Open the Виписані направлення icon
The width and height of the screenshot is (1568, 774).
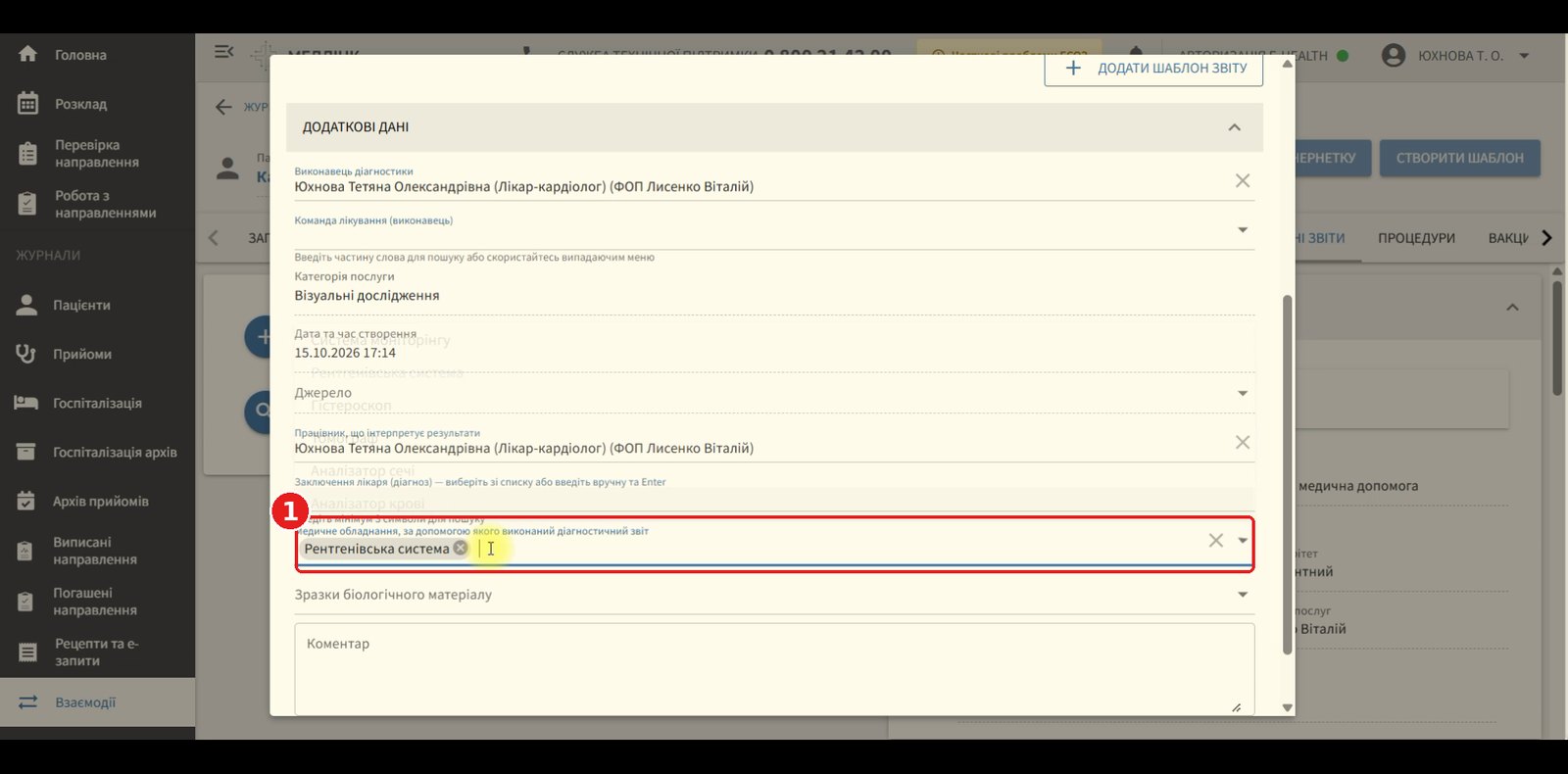(26, 551)
